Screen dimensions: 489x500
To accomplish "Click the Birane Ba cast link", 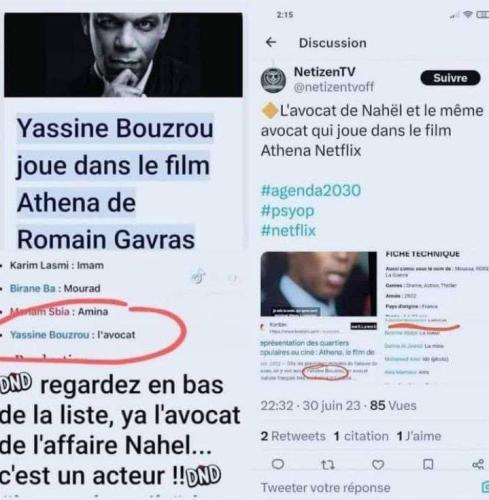I will (x=33, y=288).
